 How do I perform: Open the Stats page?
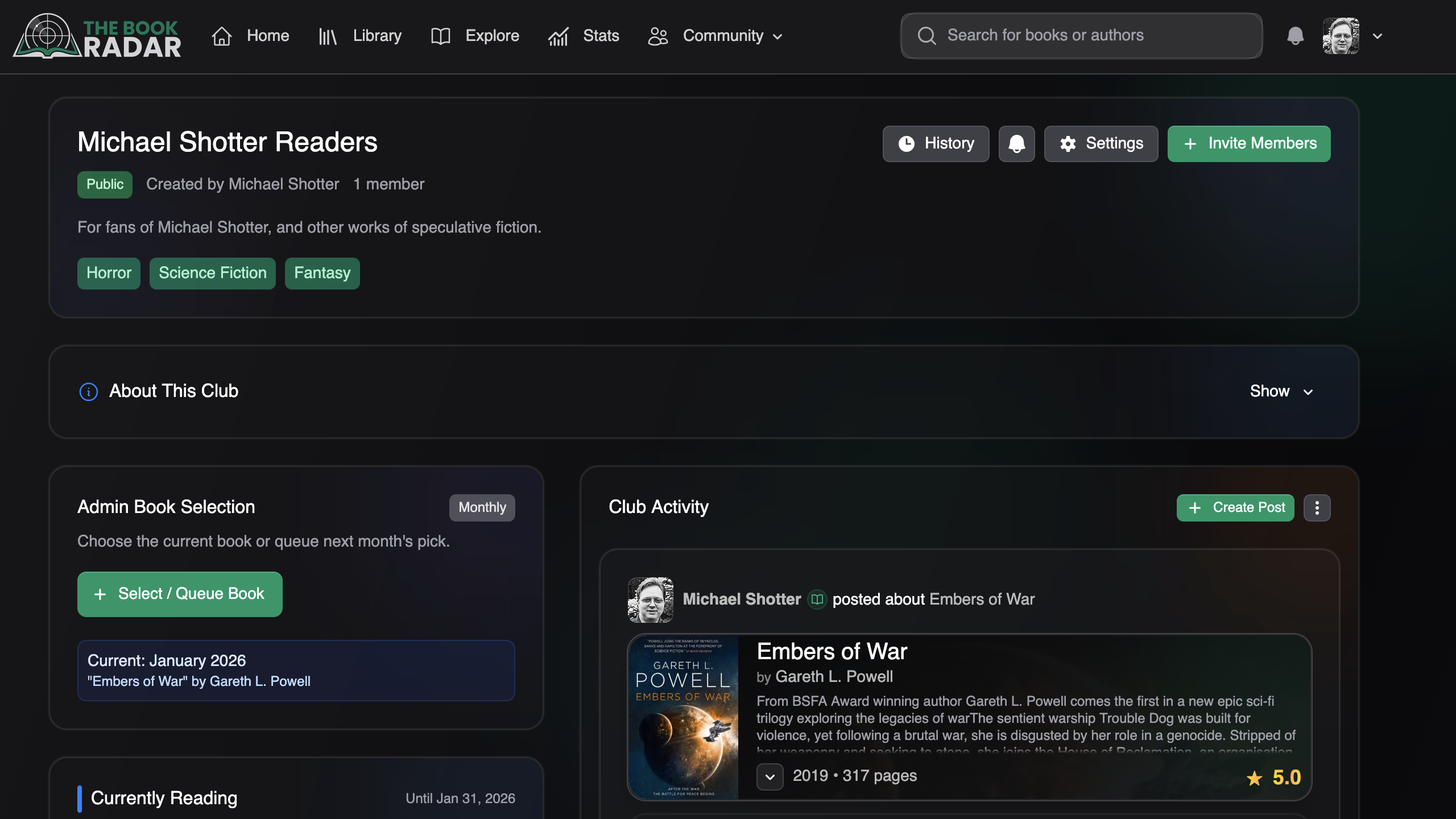pyautogui.click(x=584, y=36)
